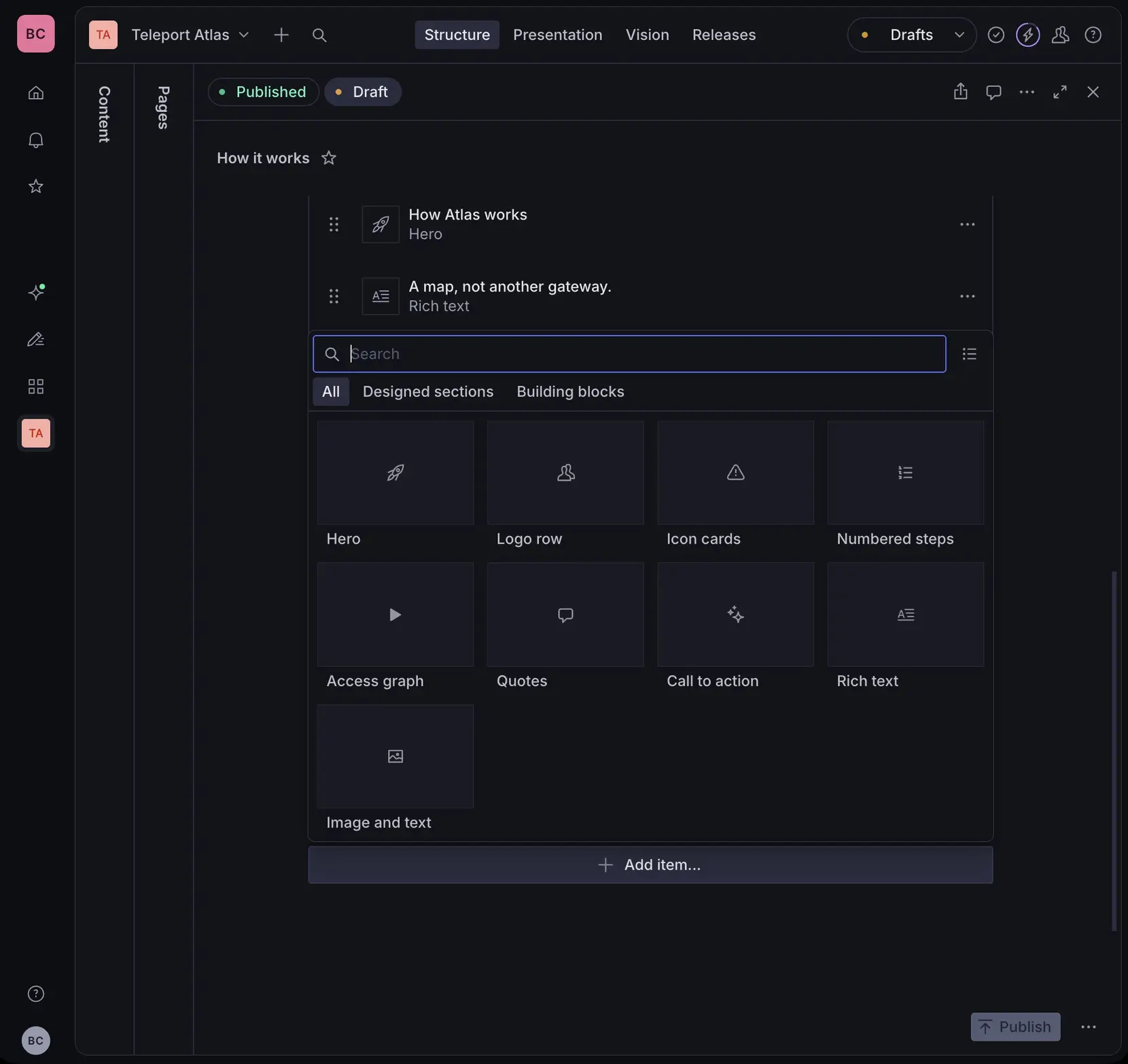Open more actions next to Publish
Image resolution: width=1128 pixels, height=1064 pixels.
coord(1089,1027)
